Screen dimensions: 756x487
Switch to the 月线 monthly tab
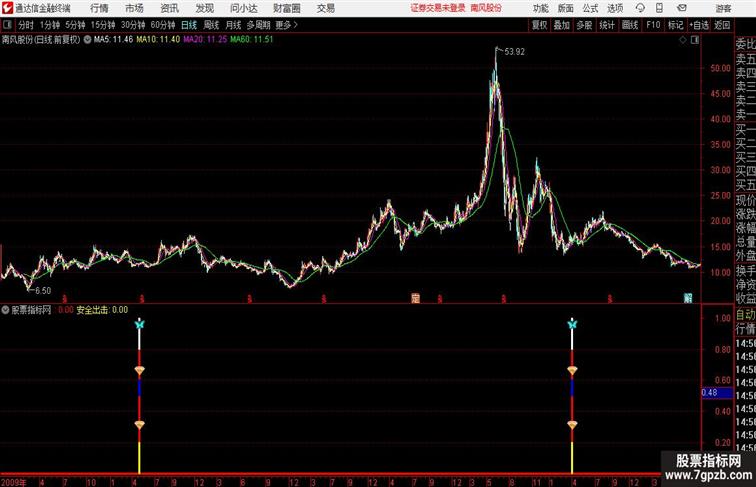coord(233,25)
